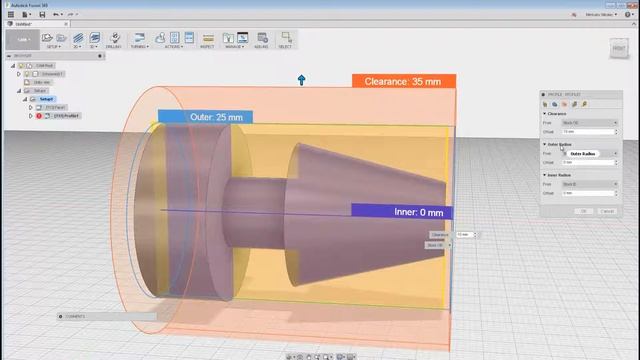Close the Untitled document tab
Screen dimensions: 640x360
(x=66, y=24)
